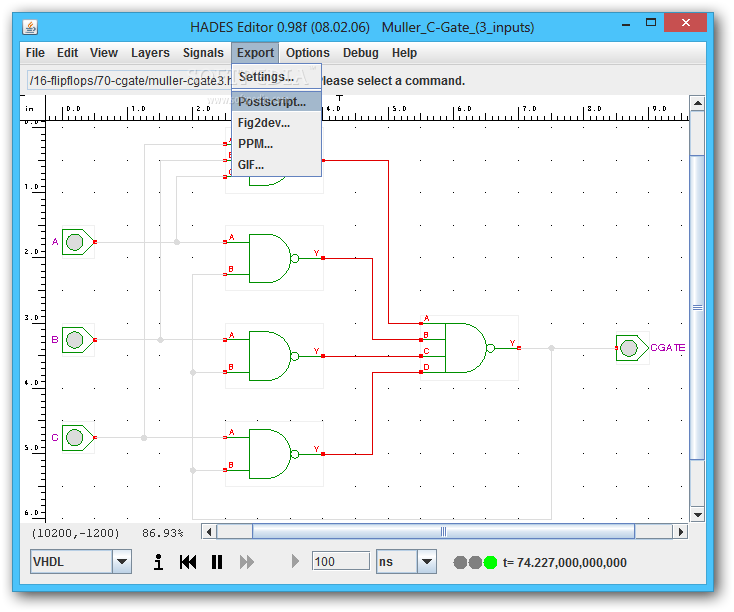The width and height of the screenshot is (734, 612).
Task: Click the wire junction on the C wire
Action: pyautogui.click(x=144, y=438)
